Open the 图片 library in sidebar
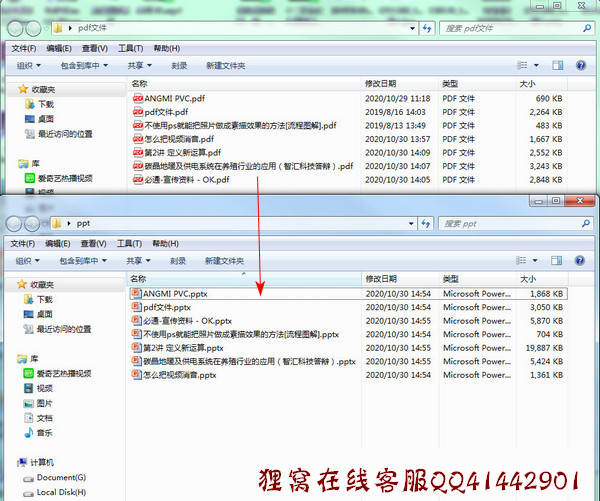The image size is (600, 501). tap(44, 403)
